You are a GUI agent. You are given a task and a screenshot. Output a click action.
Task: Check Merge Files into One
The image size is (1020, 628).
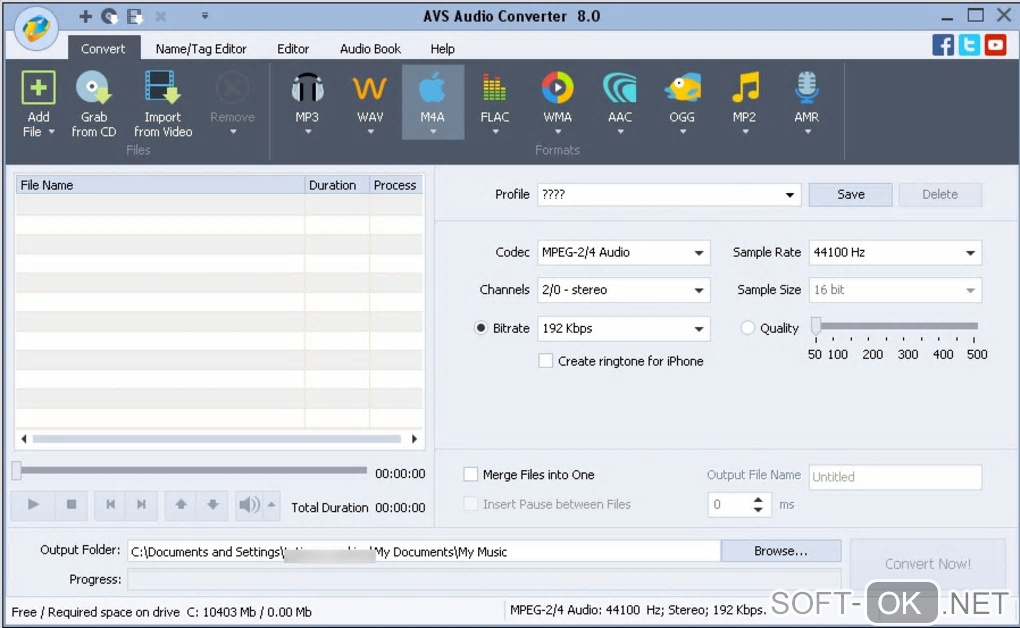point(470,474)
